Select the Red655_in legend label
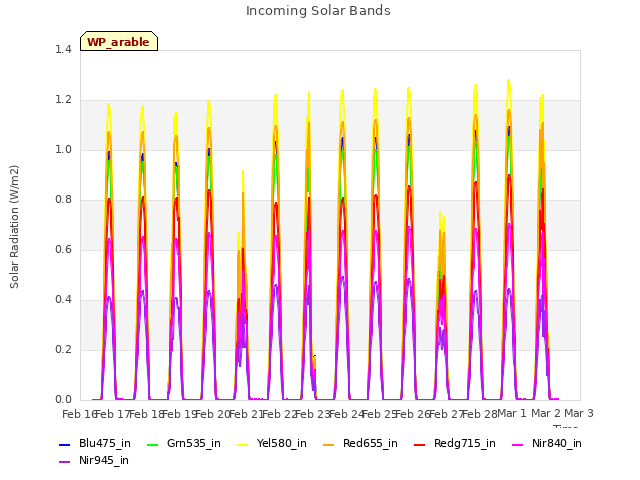 [370, 444]
